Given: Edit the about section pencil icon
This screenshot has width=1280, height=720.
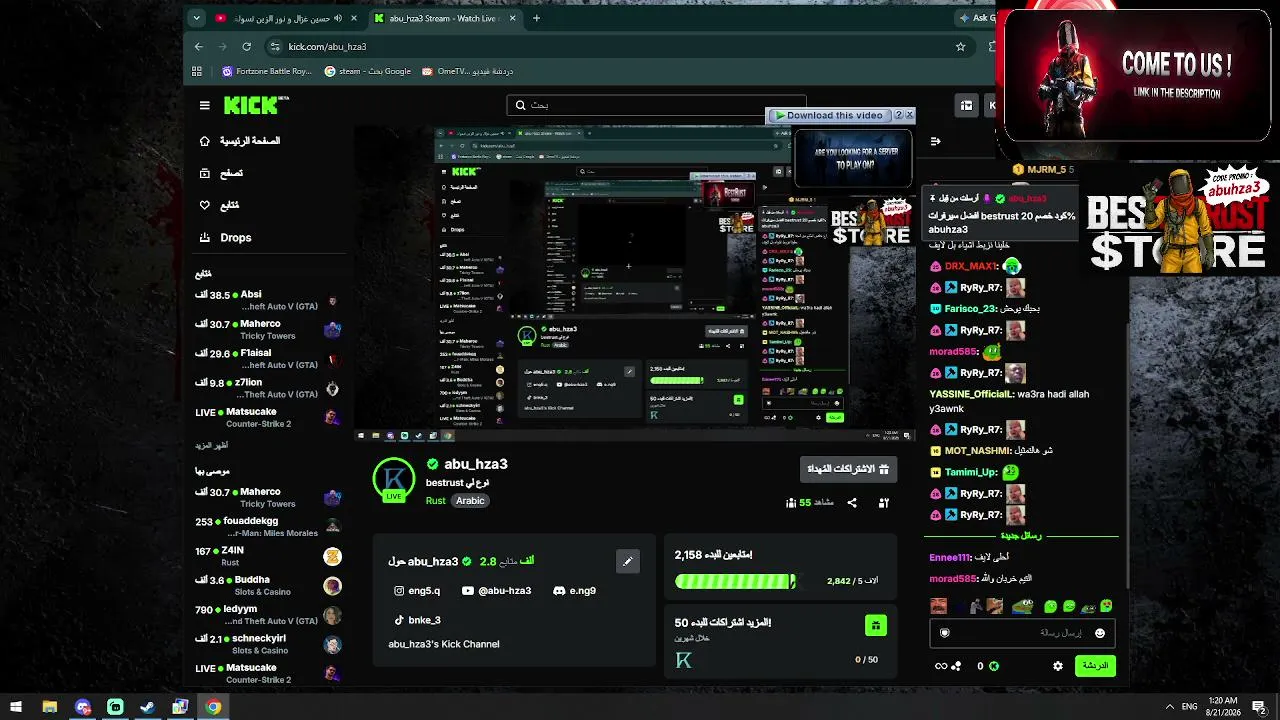Looking at the screenshot, I should (627, 561).
